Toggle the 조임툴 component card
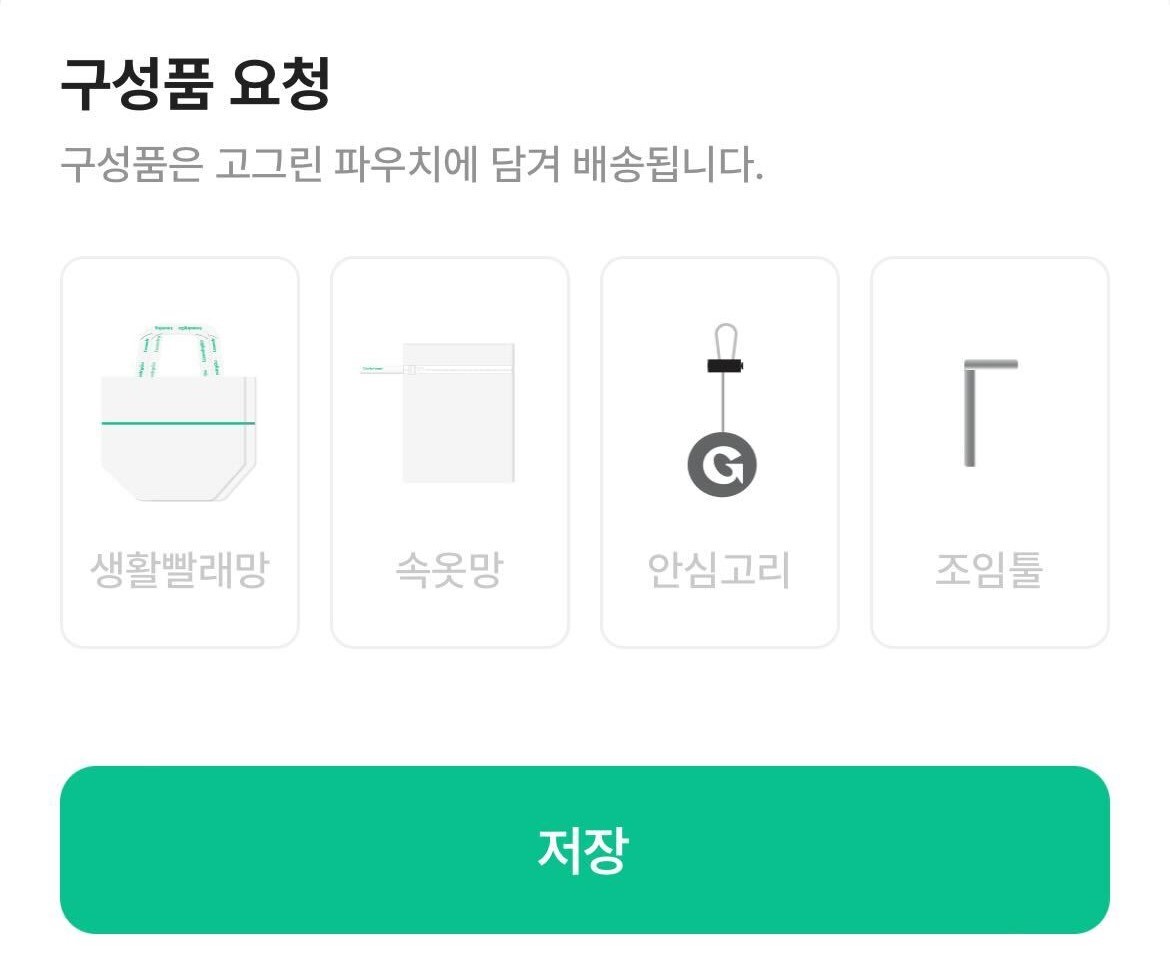 tap(989, 452)
